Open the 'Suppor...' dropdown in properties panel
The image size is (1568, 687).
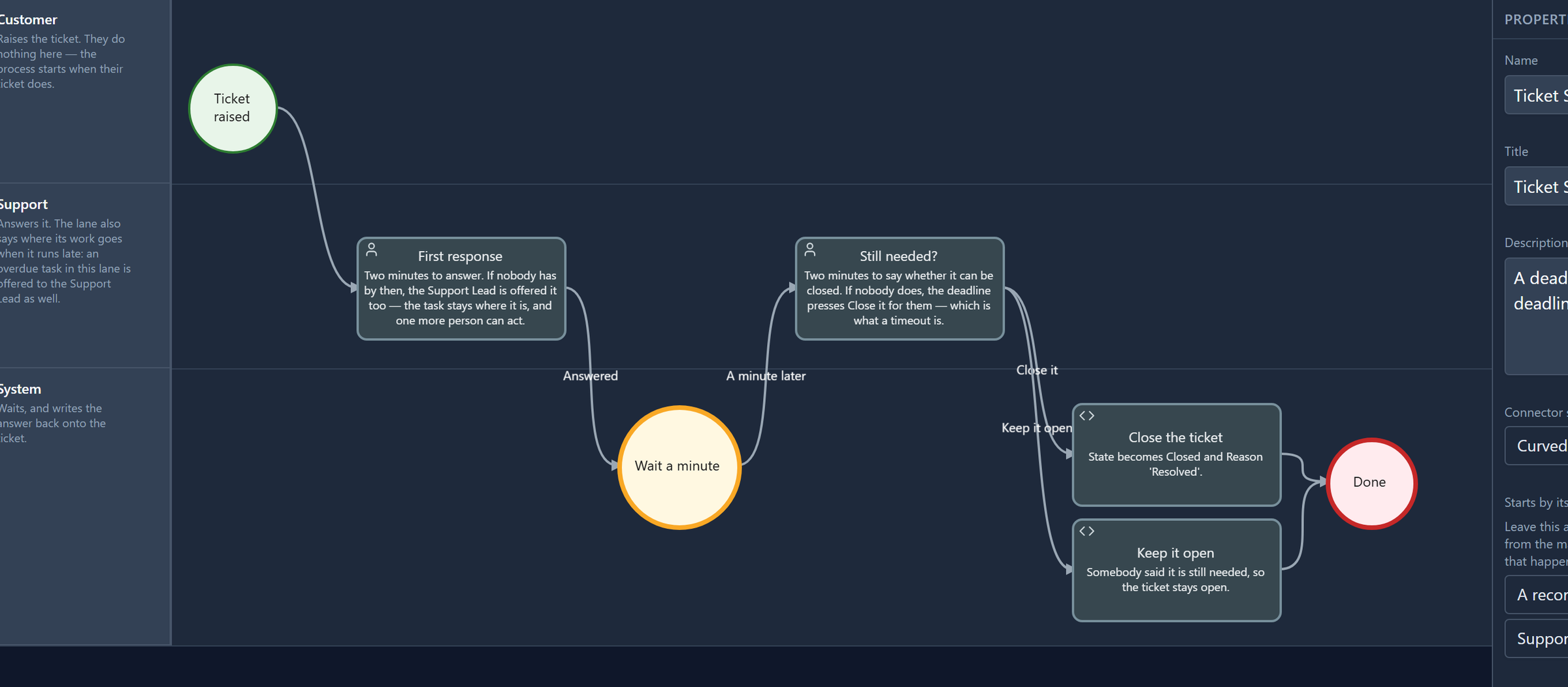tap(1536, 639)
